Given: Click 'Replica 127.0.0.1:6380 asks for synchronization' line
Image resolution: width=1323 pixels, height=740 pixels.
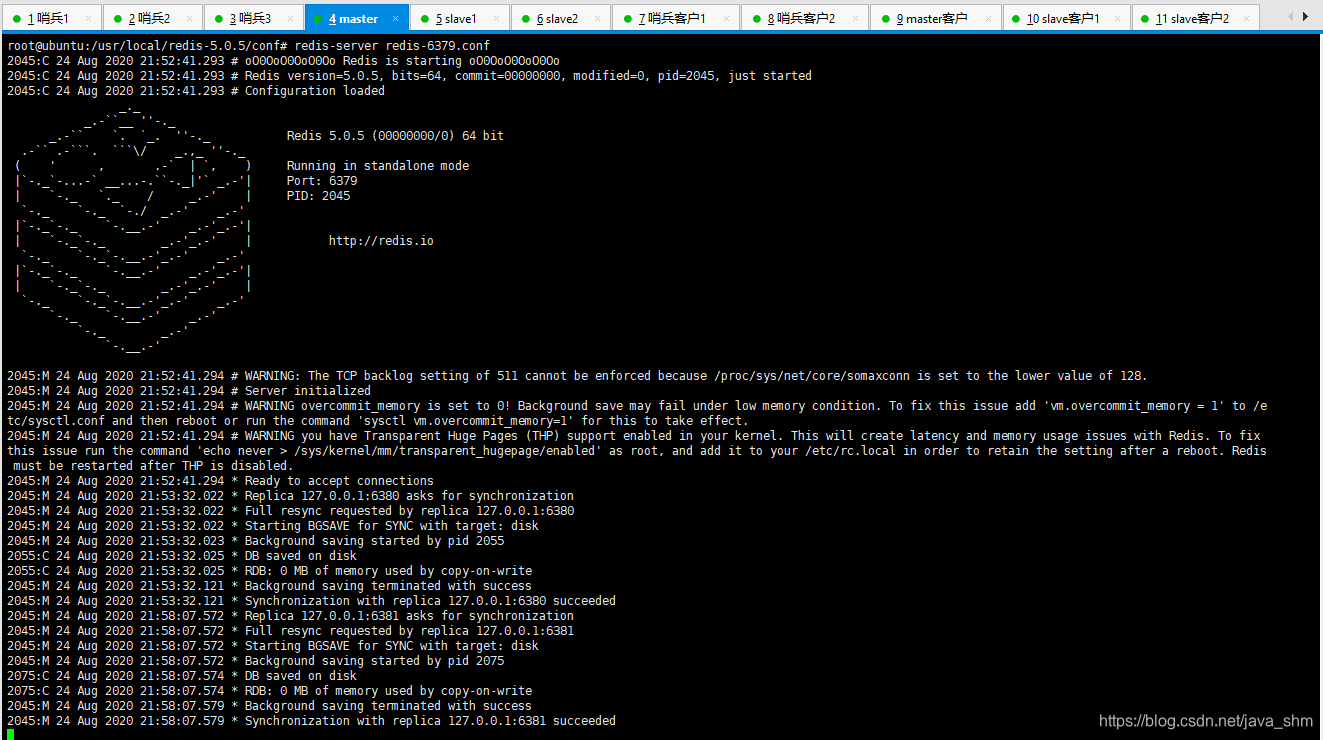Looking at the screenshot, I should pos(290,496).
